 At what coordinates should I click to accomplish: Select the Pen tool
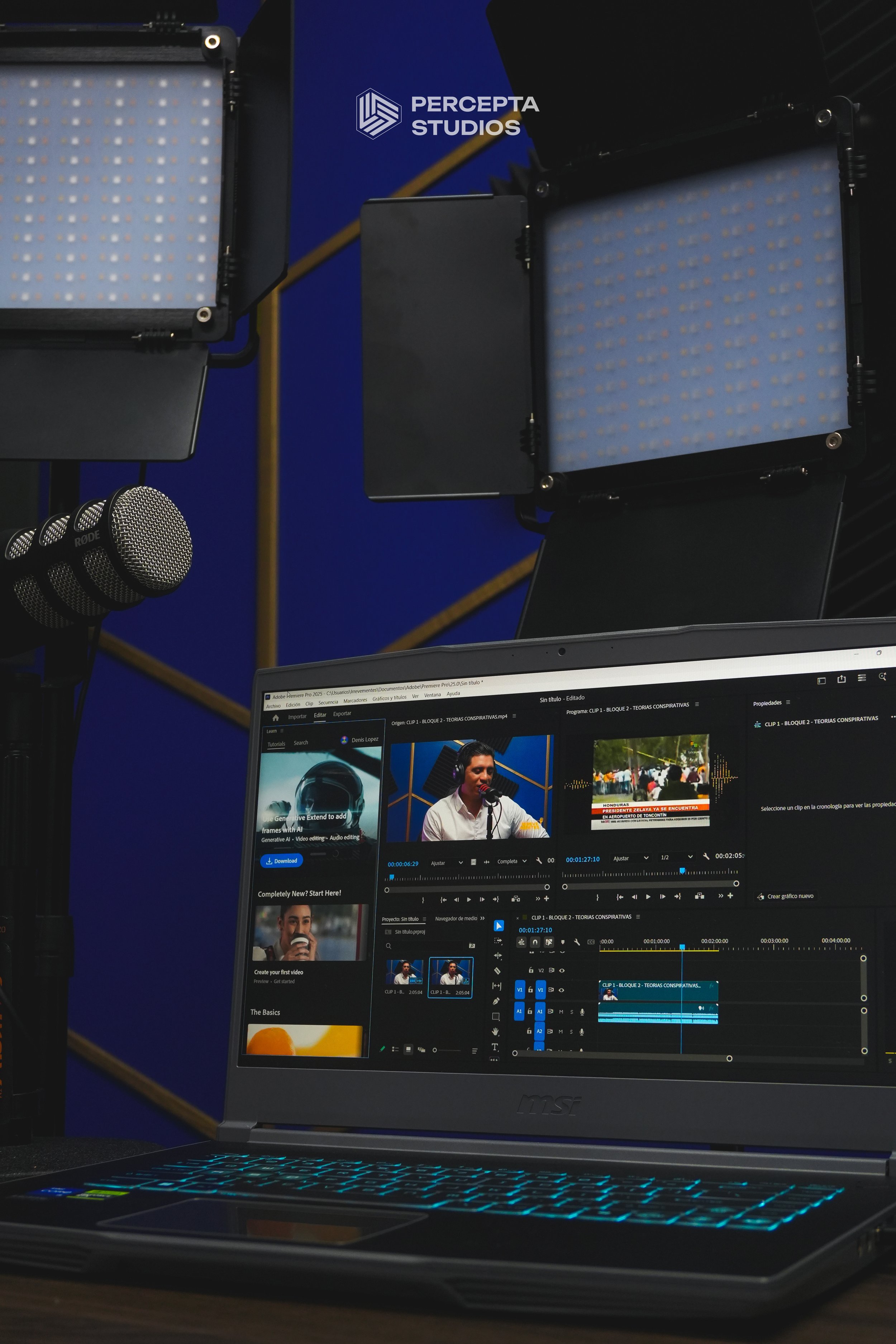496,1001
